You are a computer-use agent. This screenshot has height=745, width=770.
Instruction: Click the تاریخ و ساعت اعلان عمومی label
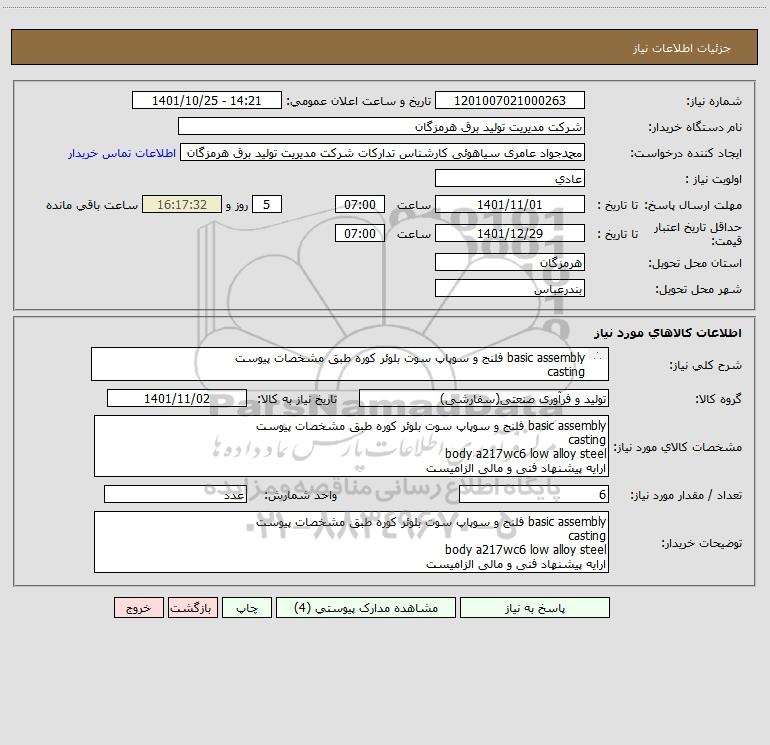(359, 101)
